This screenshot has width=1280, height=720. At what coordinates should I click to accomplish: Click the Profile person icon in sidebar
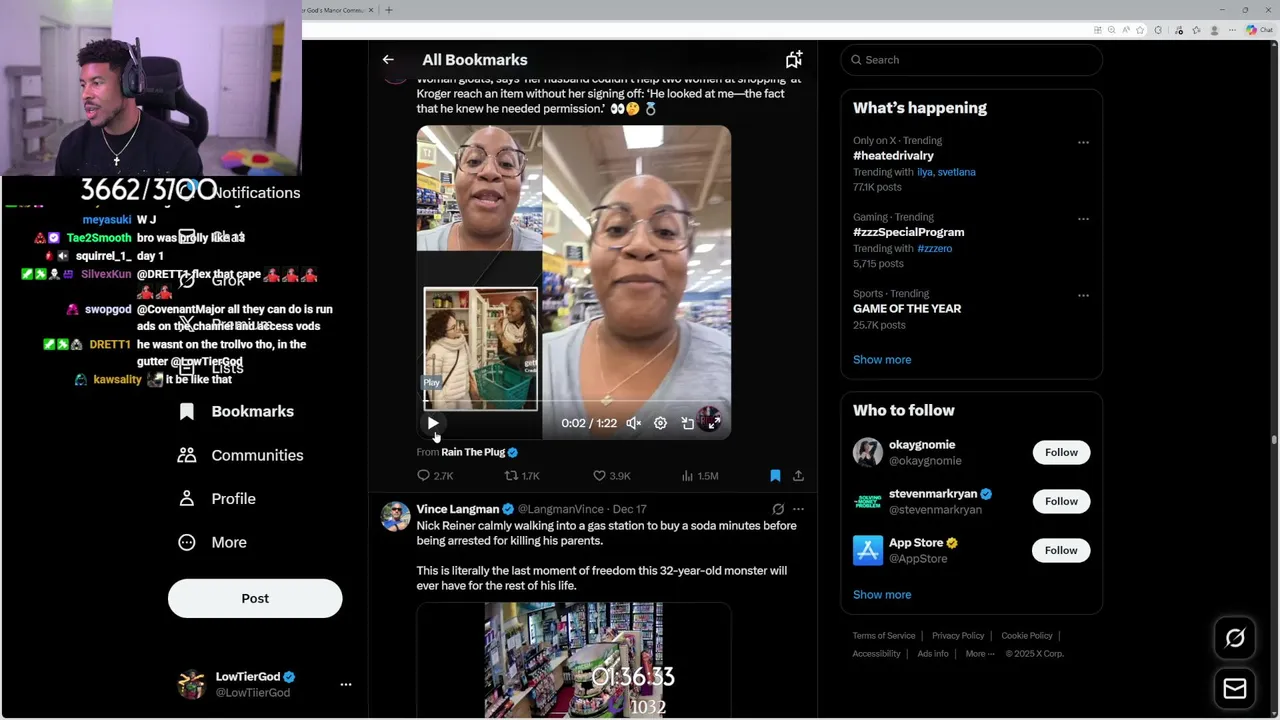click(187, 498)
